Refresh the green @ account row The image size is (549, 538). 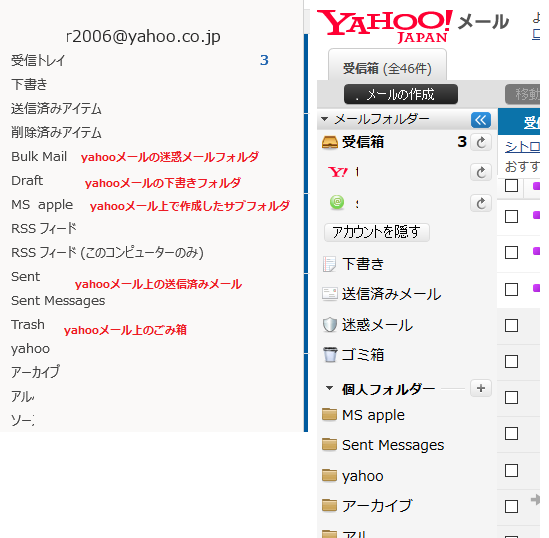coord(481,203)
